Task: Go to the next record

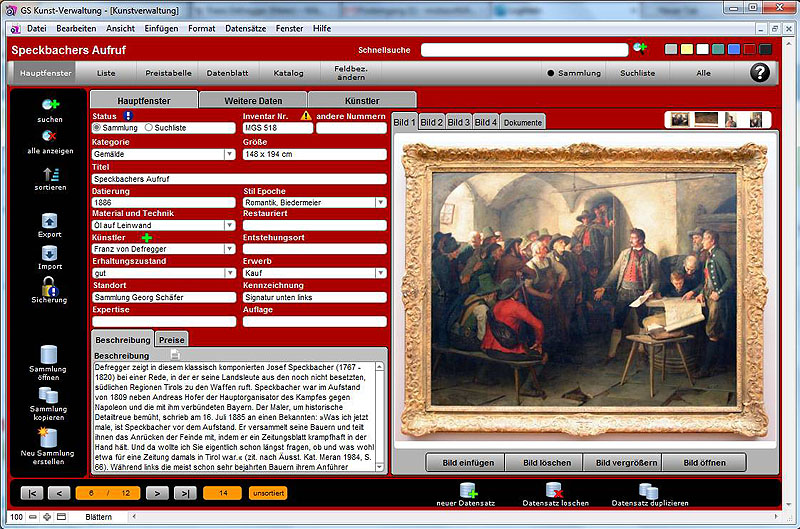Action: tap(157, 493)
